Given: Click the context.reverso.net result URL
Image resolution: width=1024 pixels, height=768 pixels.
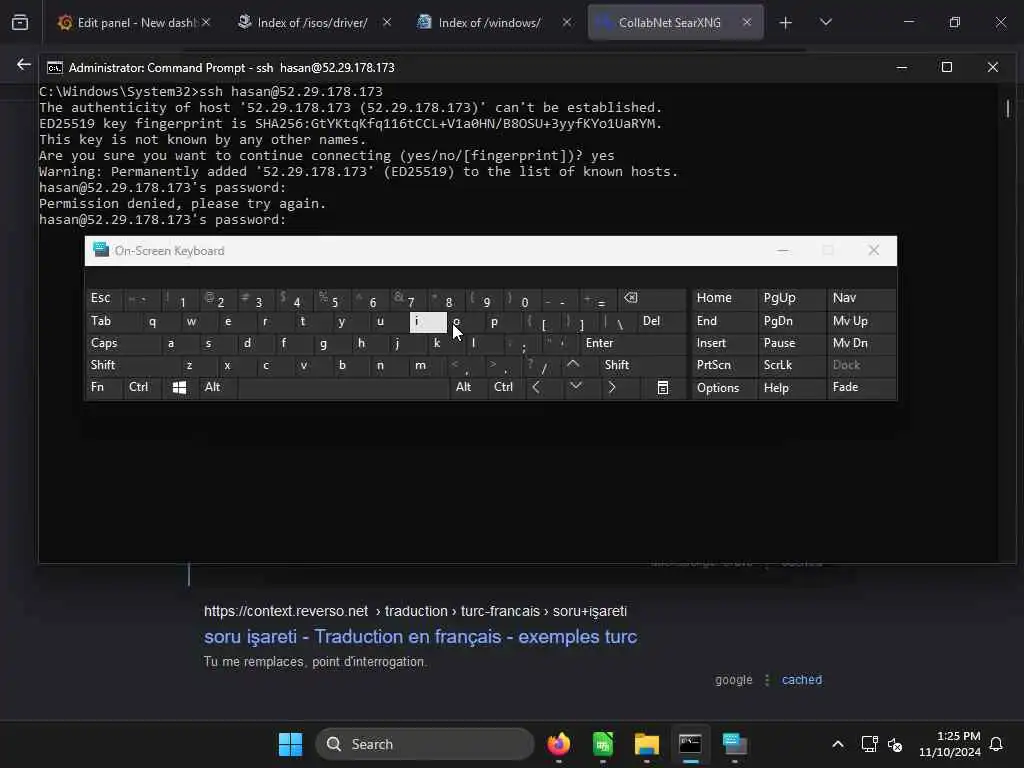Looking at the screenshot, I should coord(415,611).
